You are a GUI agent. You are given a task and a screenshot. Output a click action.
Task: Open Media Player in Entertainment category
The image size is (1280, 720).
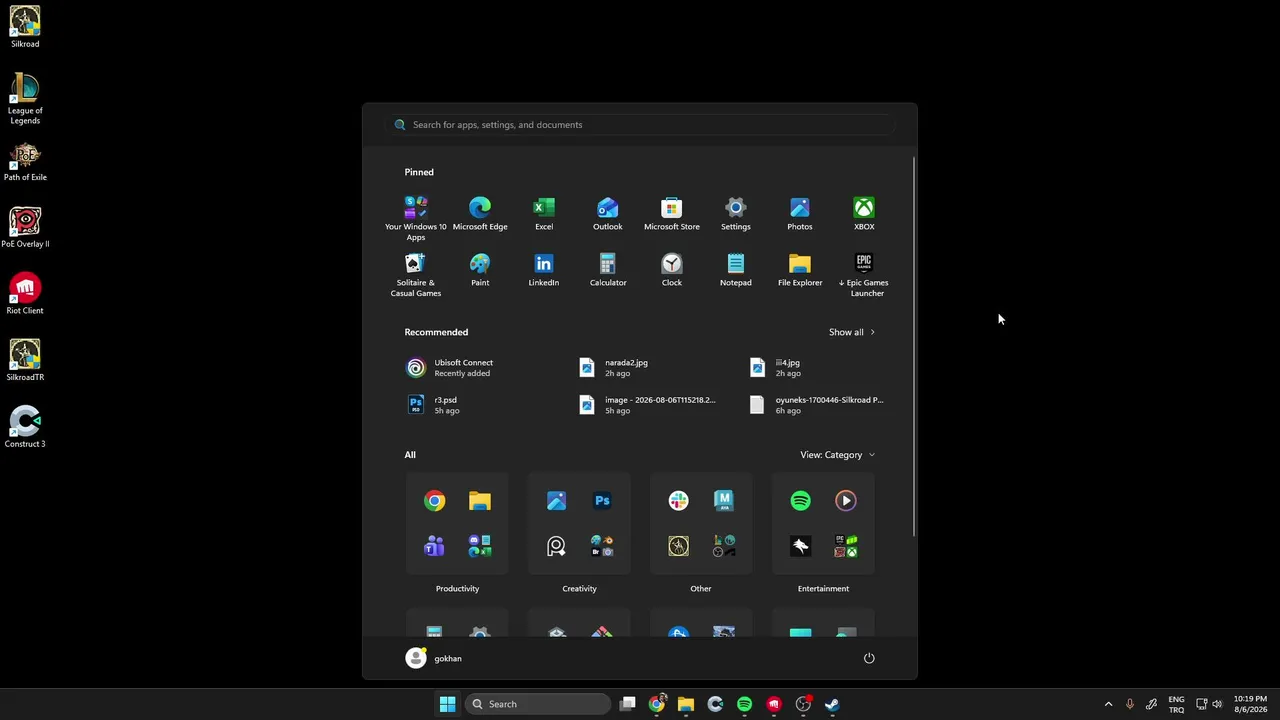(846, 501)
